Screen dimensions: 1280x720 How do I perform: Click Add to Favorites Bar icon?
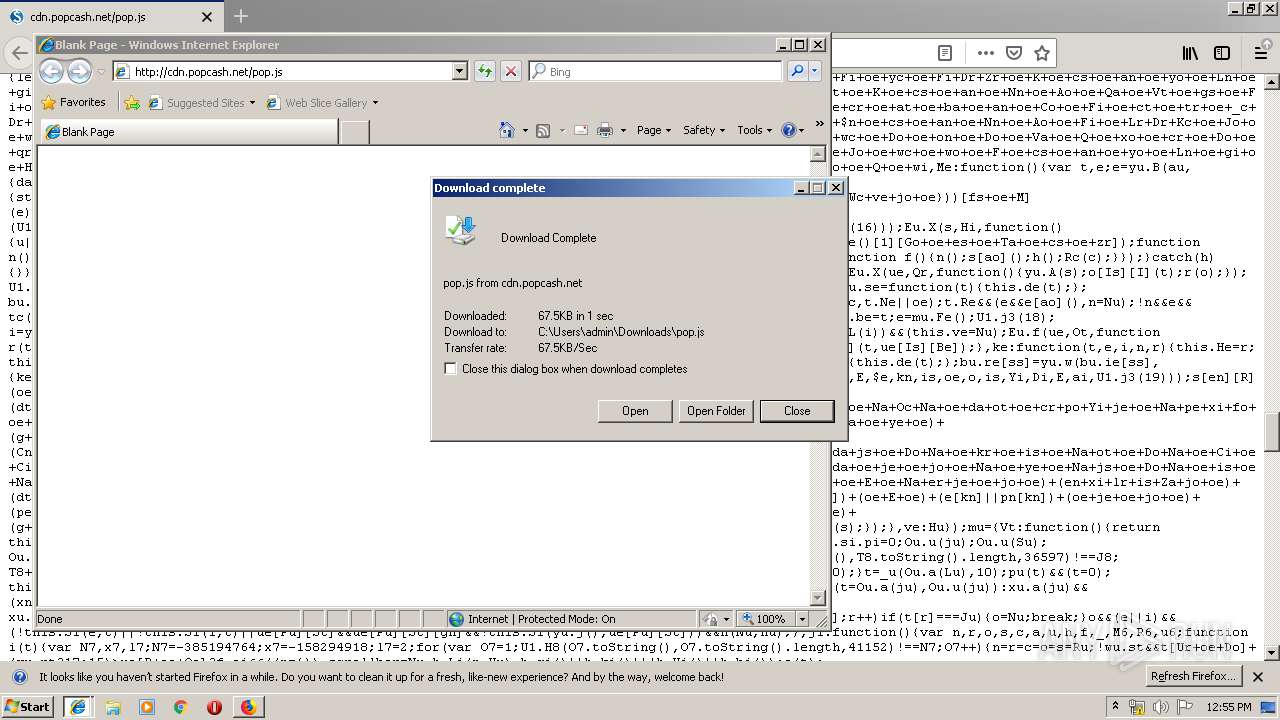pyautogui.click(x=132, y=102)
